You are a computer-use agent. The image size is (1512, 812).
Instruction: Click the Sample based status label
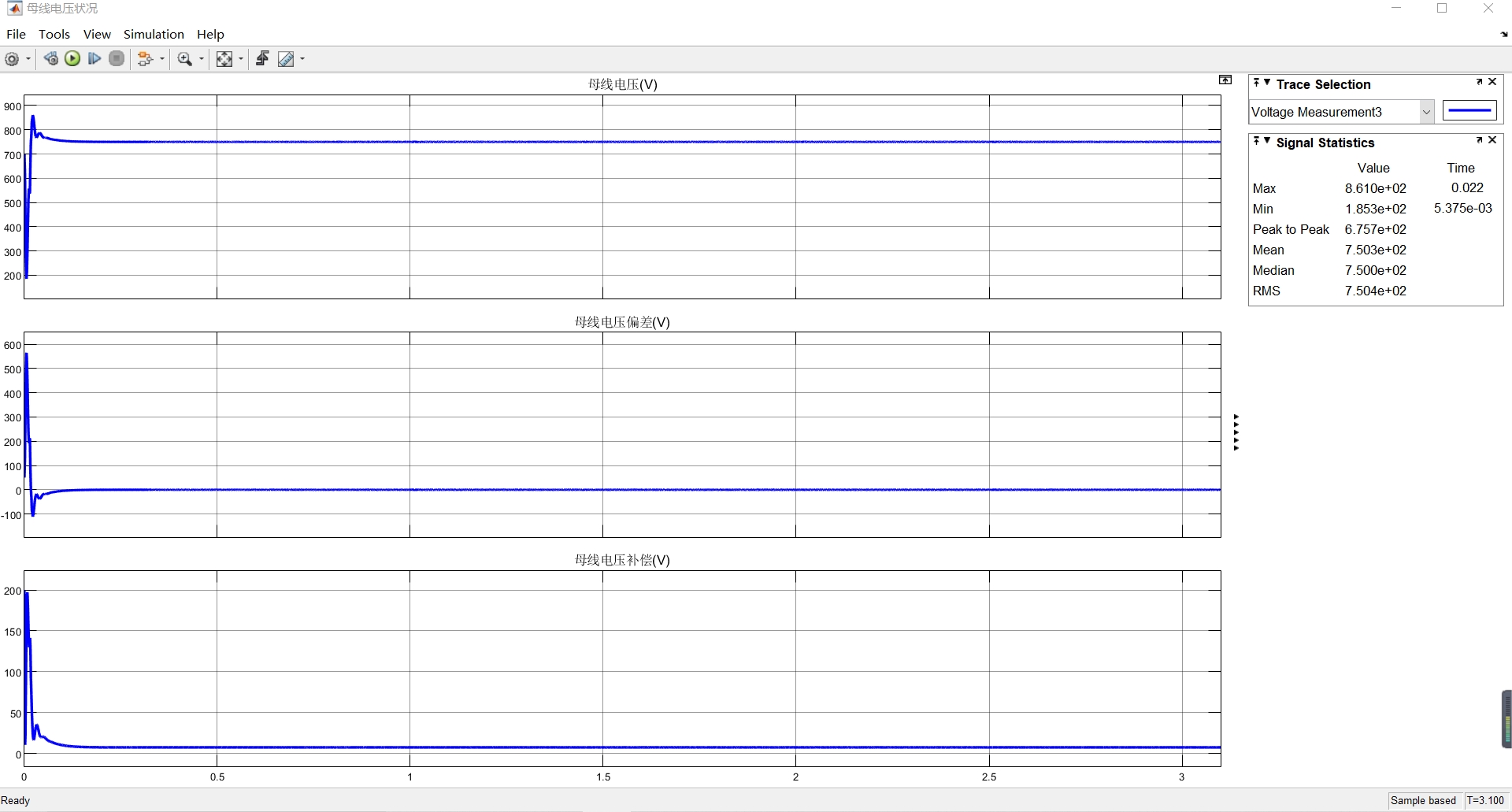coord(1423,800)
